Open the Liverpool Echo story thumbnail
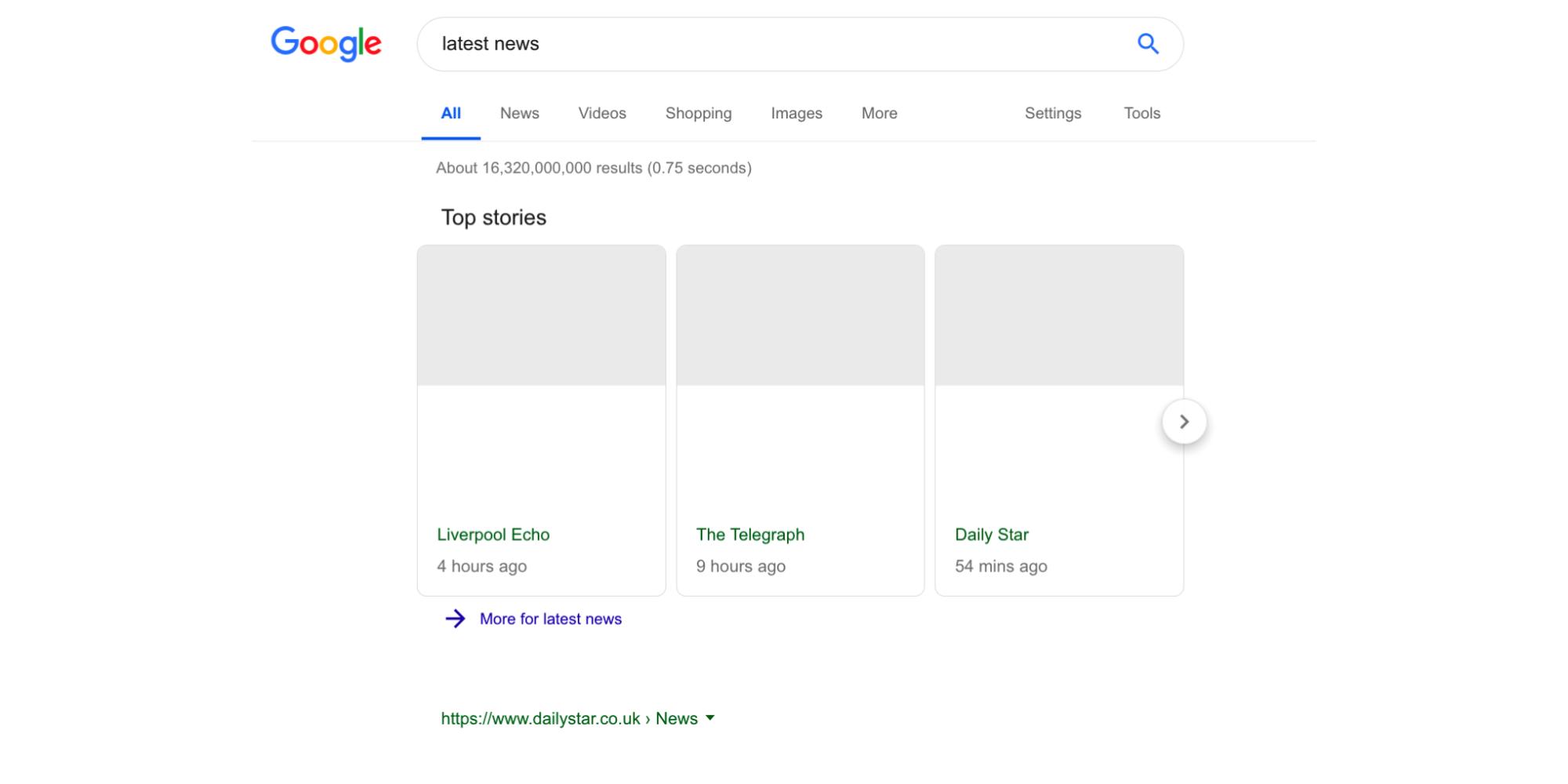This screenshot has height=784, width=1568. pyautogui.click(x=541, y=315)
